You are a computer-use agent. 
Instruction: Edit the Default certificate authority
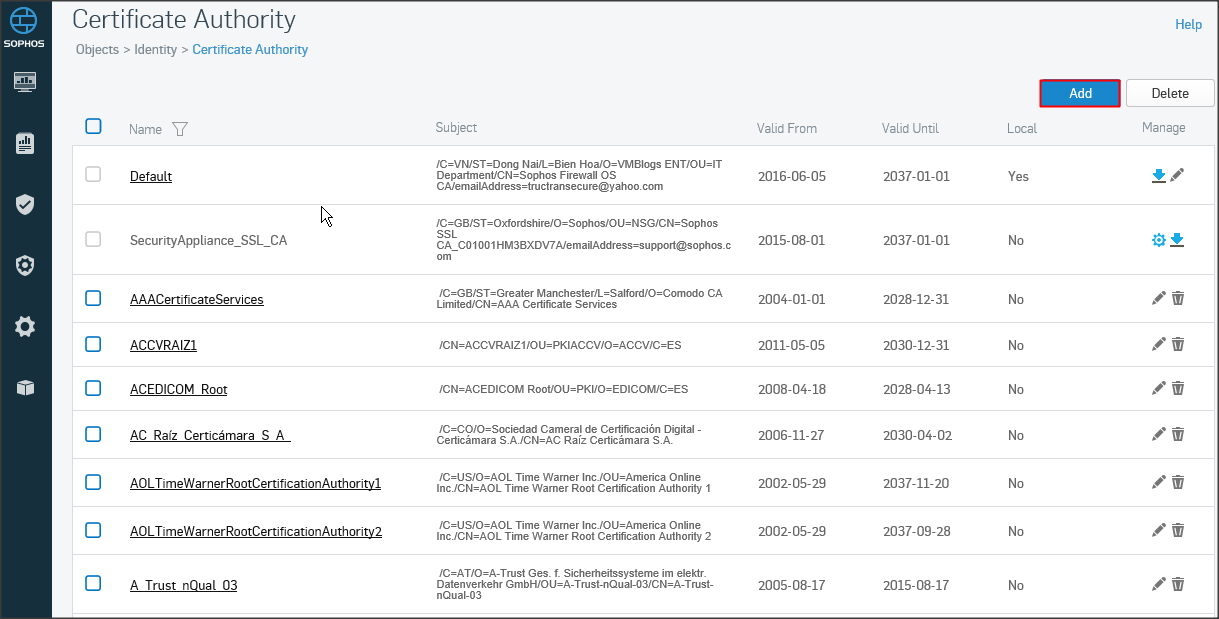pyautogui.click(x=1177, y=176)
